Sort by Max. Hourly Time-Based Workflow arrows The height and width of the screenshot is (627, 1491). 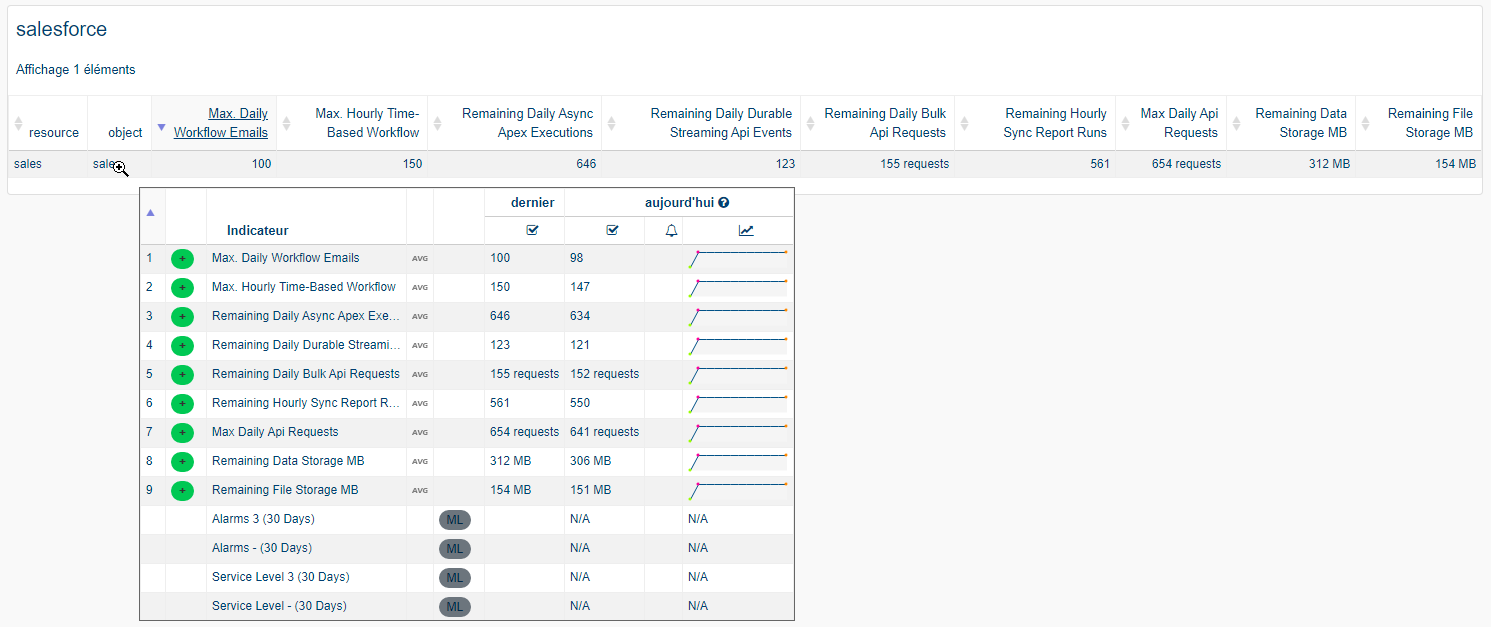coord(287,124)
